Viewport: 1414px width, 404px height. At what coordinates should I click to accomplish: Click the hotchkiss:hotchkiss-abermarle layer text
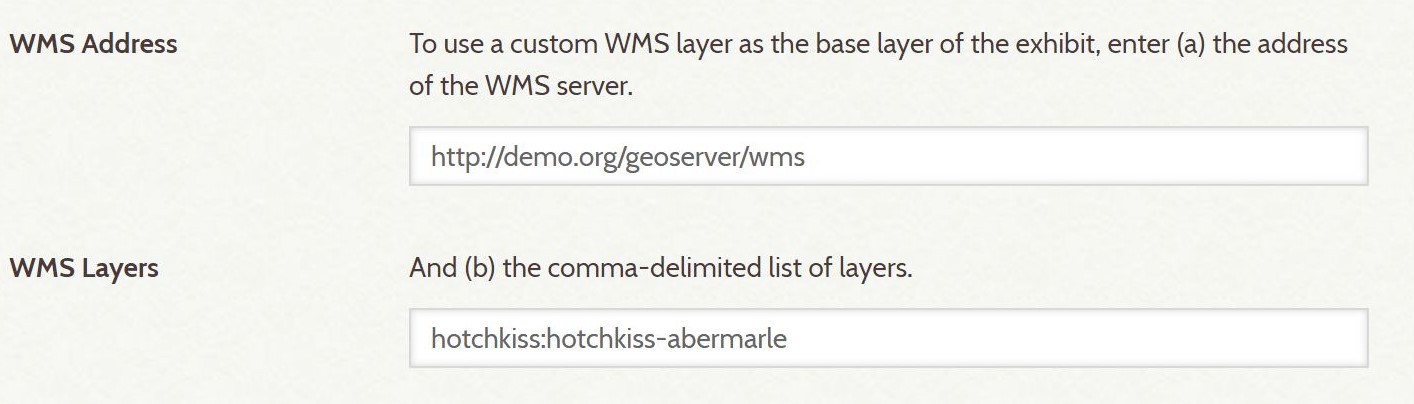tap(609, 339)
